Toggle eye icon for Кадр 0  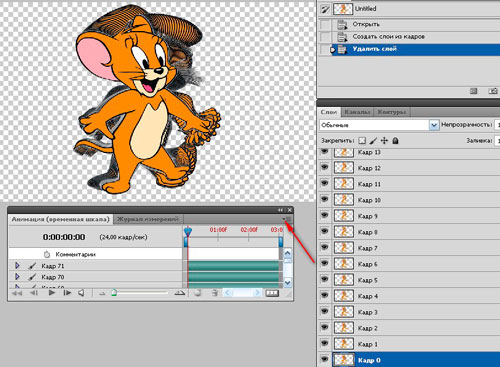coord(324,359)
